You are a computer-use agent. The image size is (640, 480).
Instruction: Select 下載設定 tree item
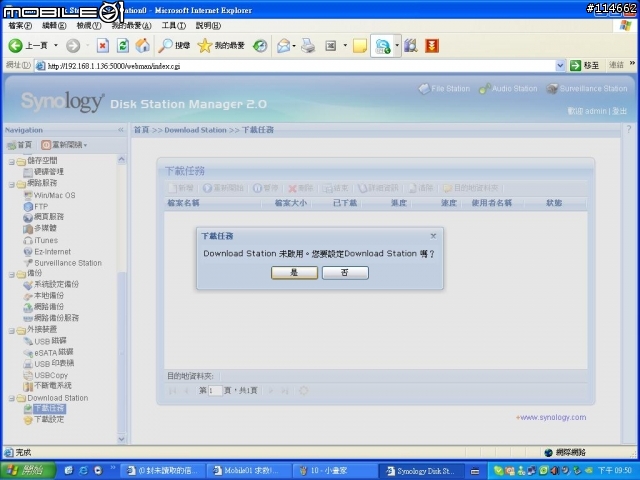(x=44, y=419)
